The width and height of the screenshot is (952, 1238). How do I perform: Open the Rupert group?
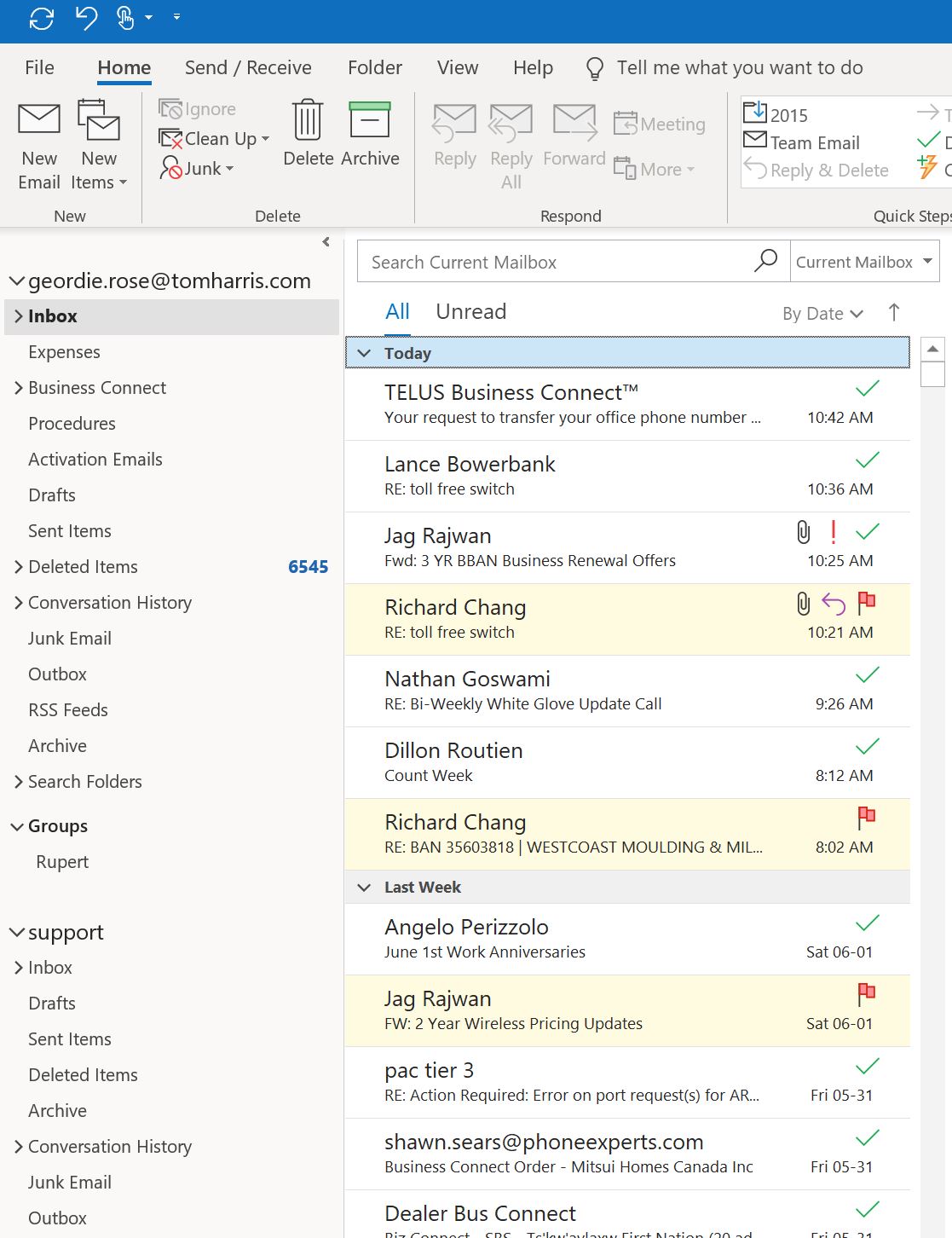coord(62,862)
